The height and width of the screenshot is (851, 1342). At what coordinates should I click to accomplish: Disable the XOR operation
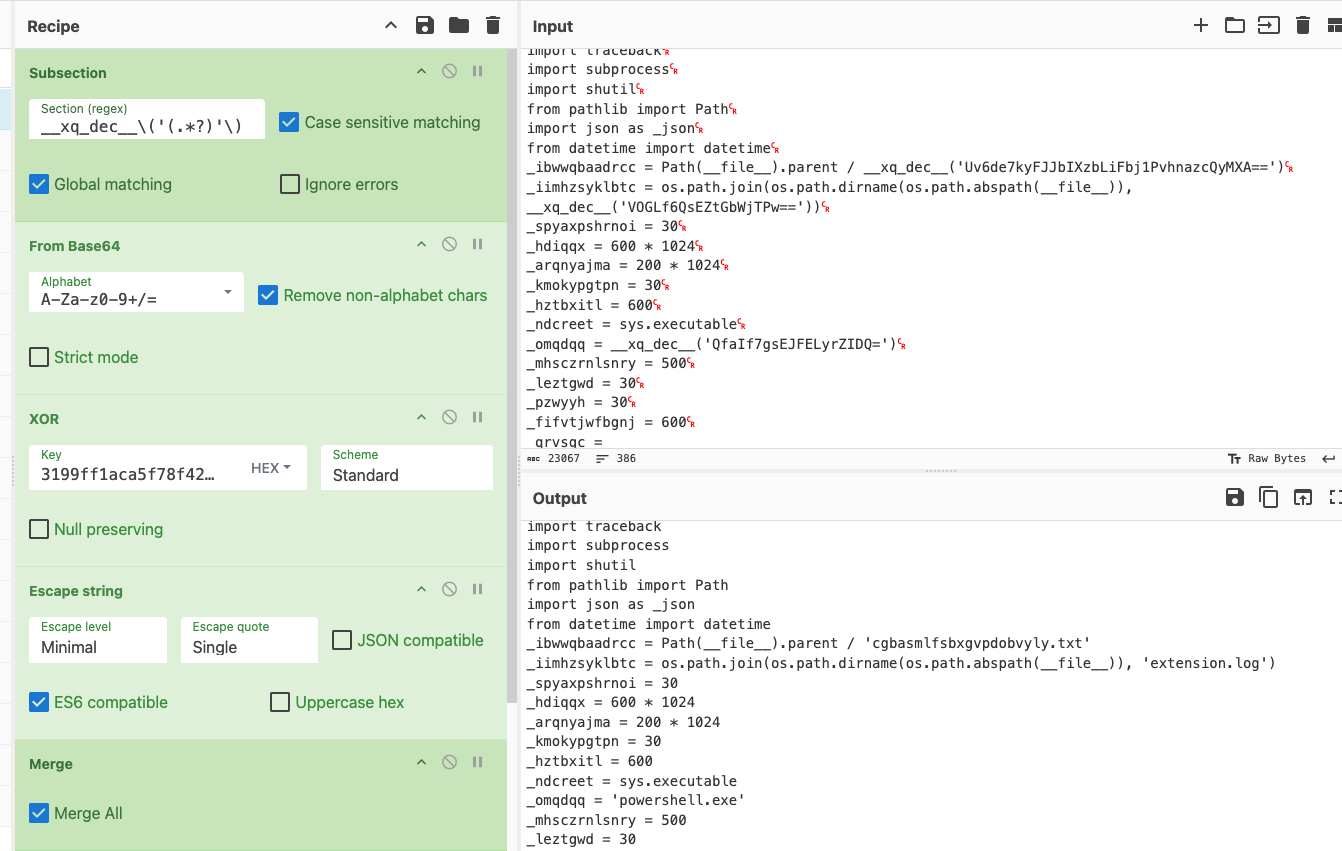click(449, 418)
